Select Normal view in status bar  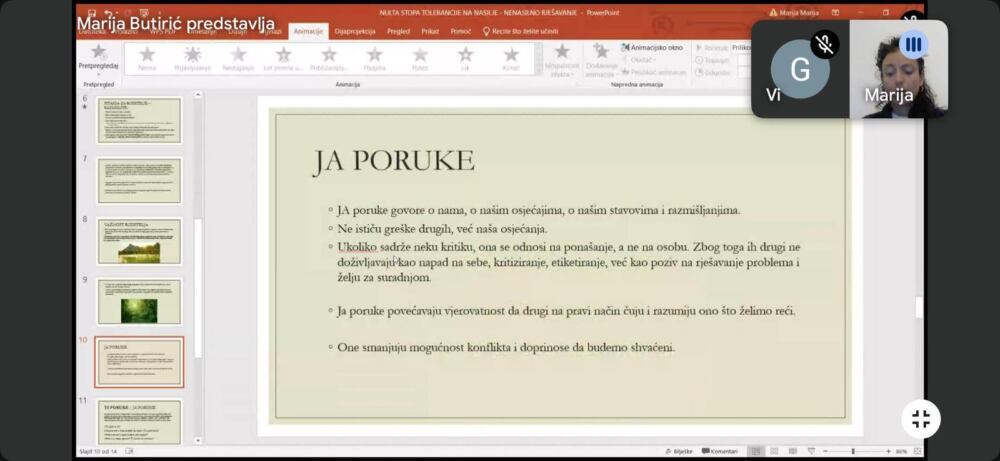click(758, 451)
